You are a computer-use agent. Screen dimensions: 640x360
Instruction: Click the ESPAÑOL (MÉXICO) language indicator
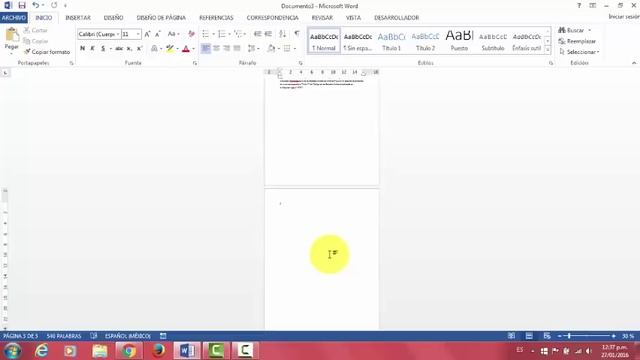(128, 336)
